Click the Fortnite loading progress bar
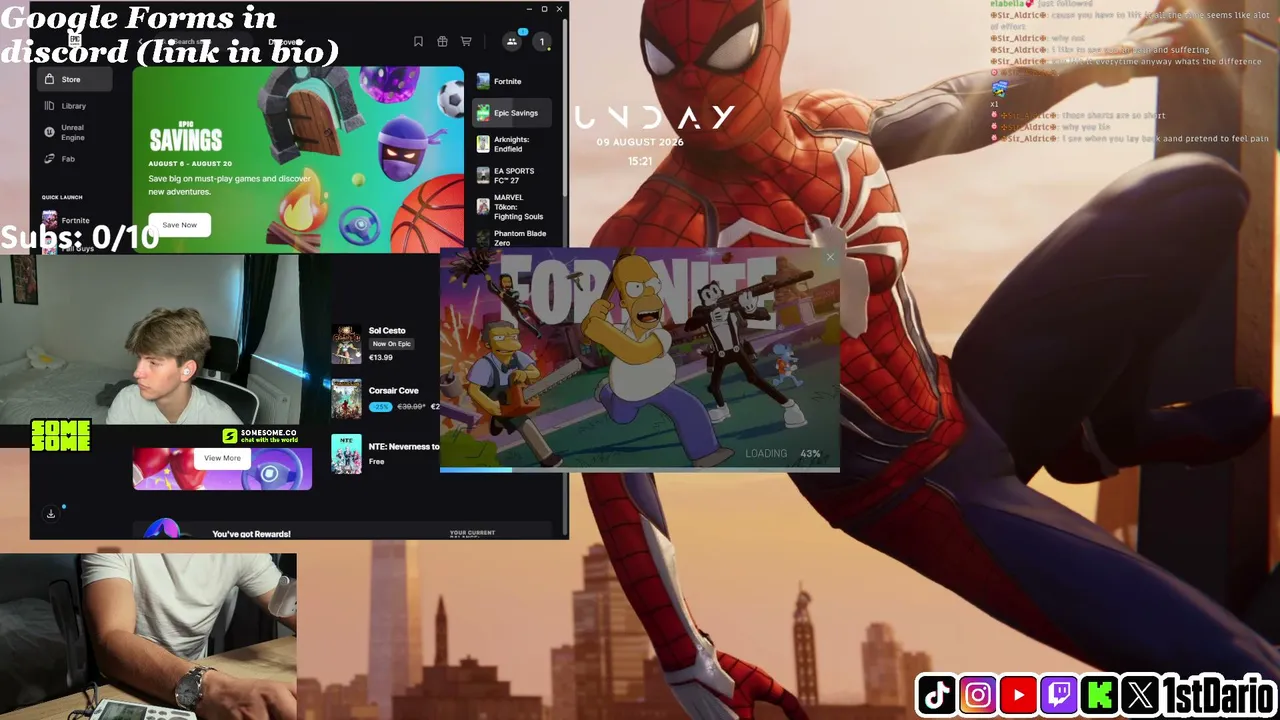Image resolution: width=1280 pixels, height=720 pixels. coord(640,468)
